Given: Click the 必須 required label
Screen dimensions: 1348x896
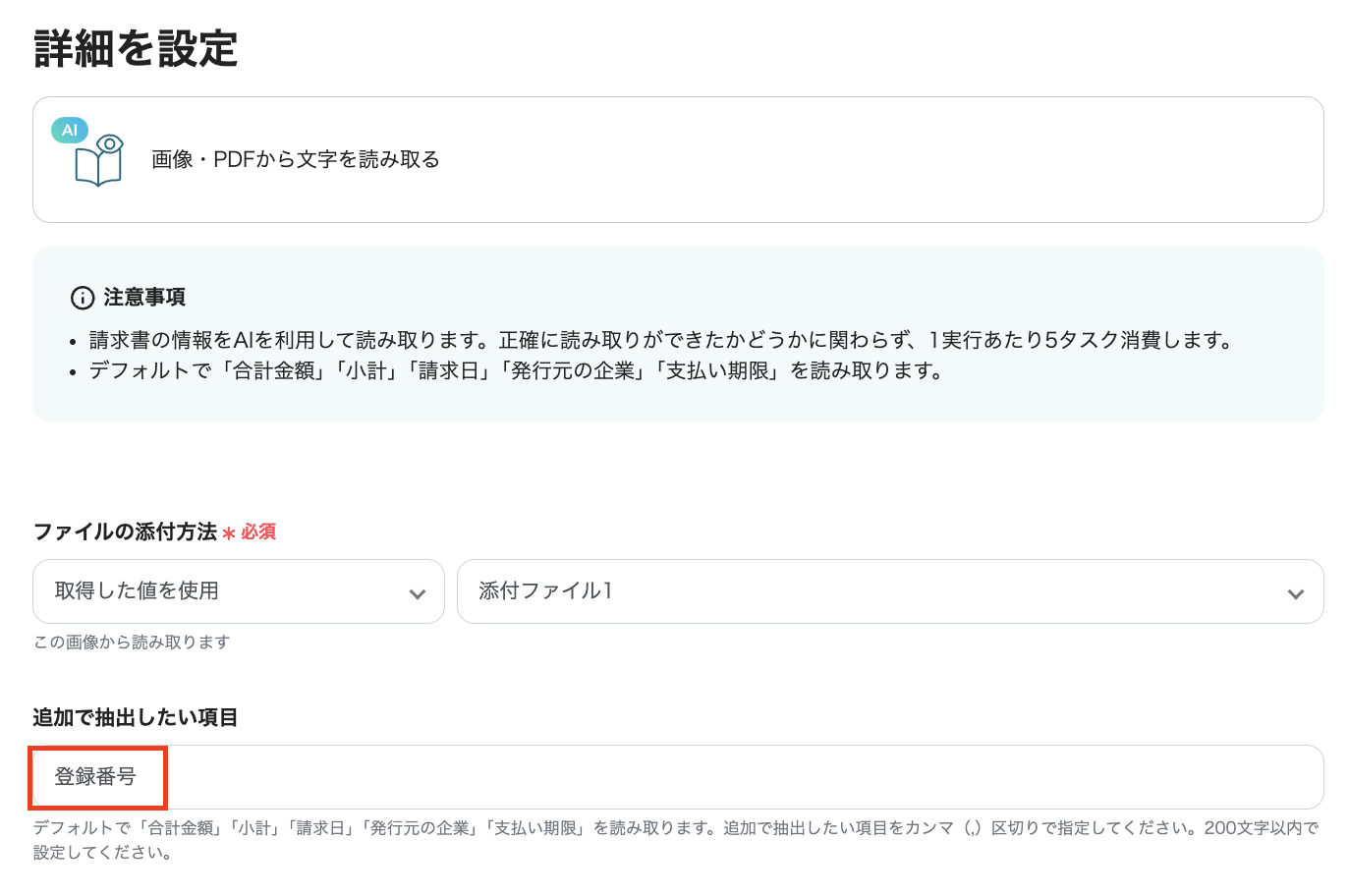Looking at the screenshot, I should tap(258, 532).
